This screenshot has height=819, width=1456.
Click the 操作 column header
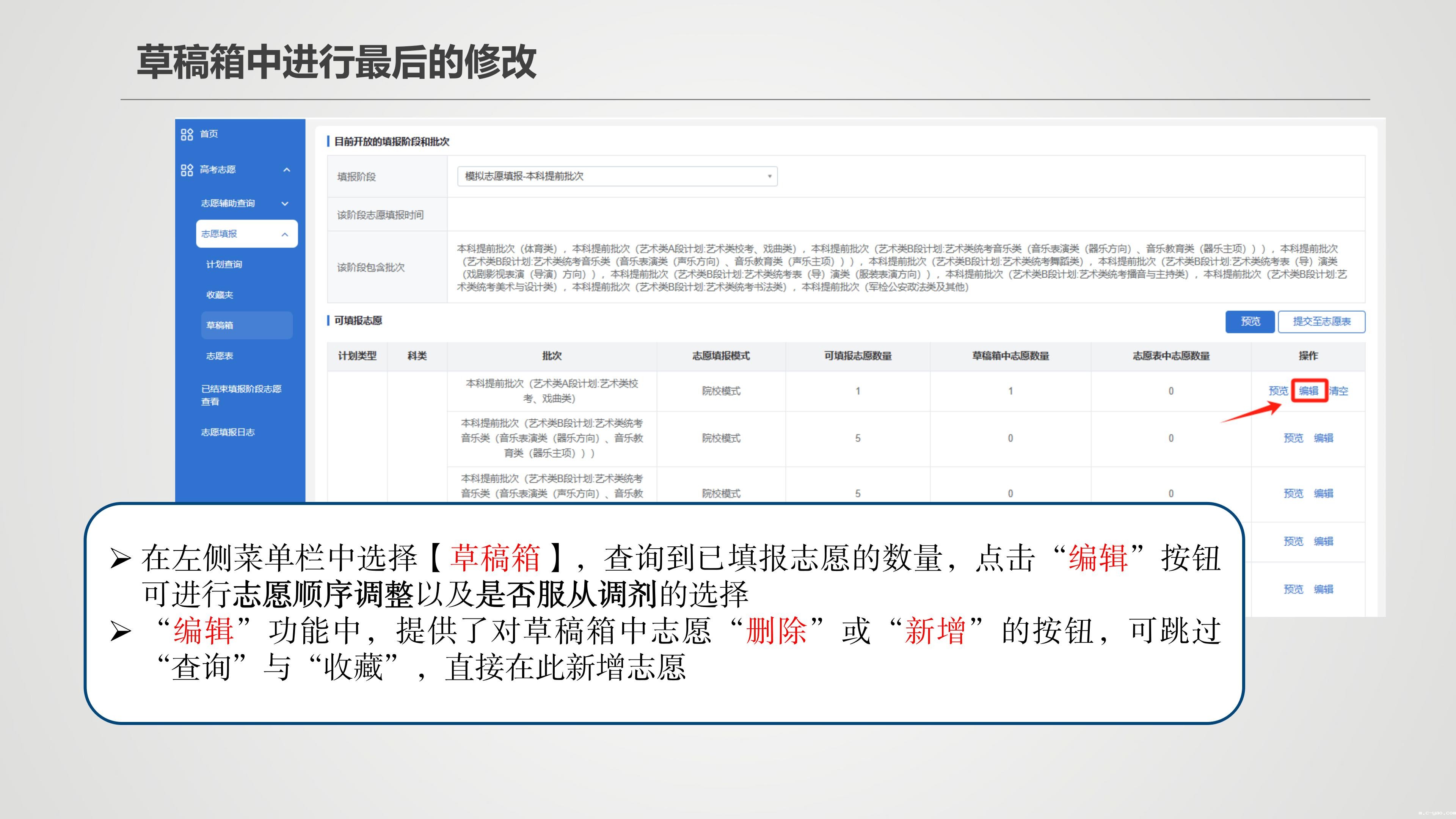click(1308, 356)
